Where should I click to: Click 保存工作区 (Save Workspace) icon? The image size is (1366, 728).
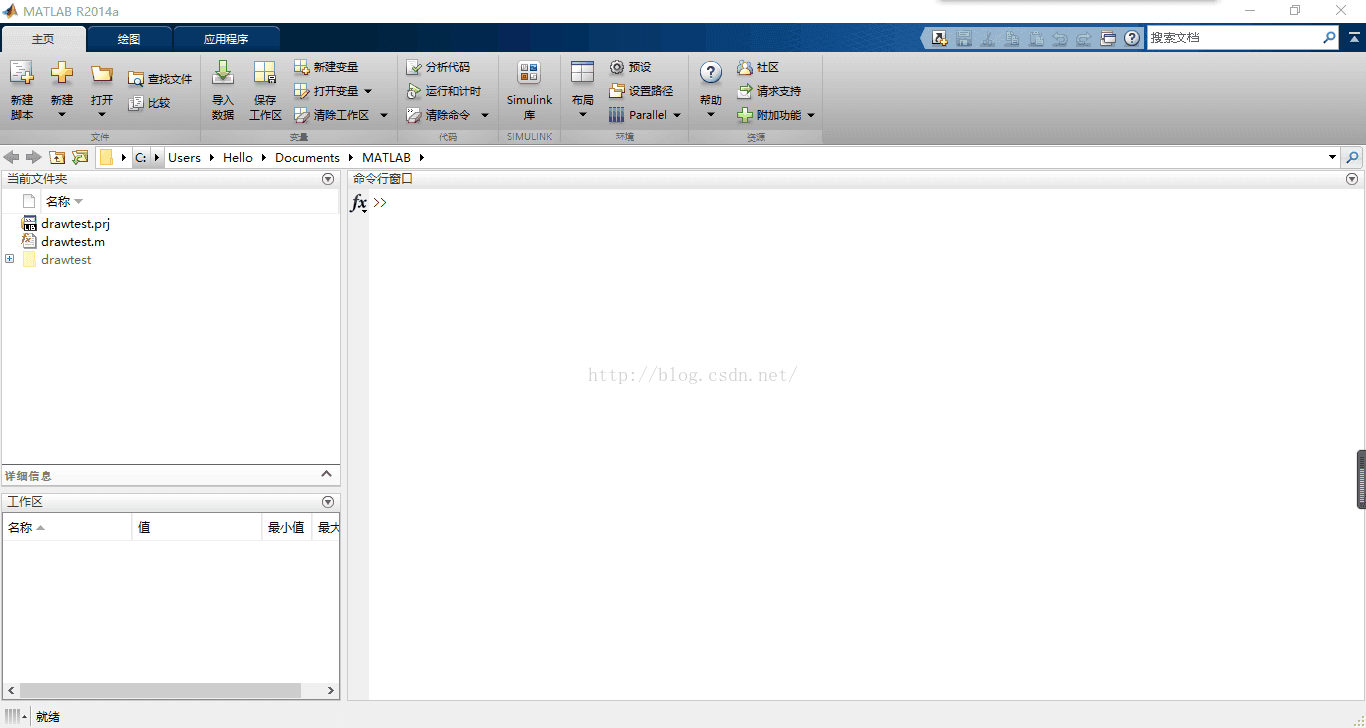[265, 74]
